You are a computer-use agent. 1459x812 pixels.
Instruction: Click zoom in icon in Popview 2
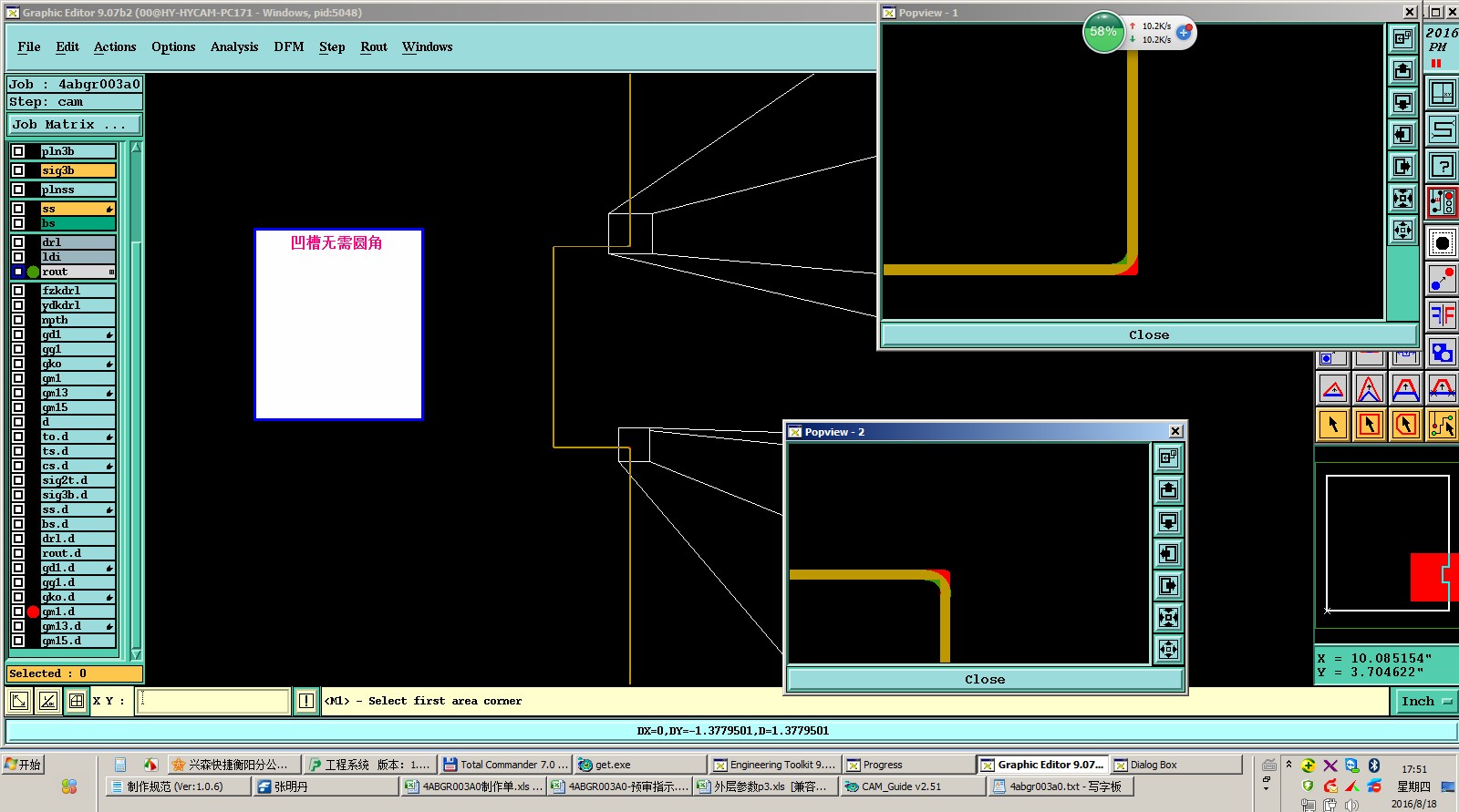tap(1168, 618)
